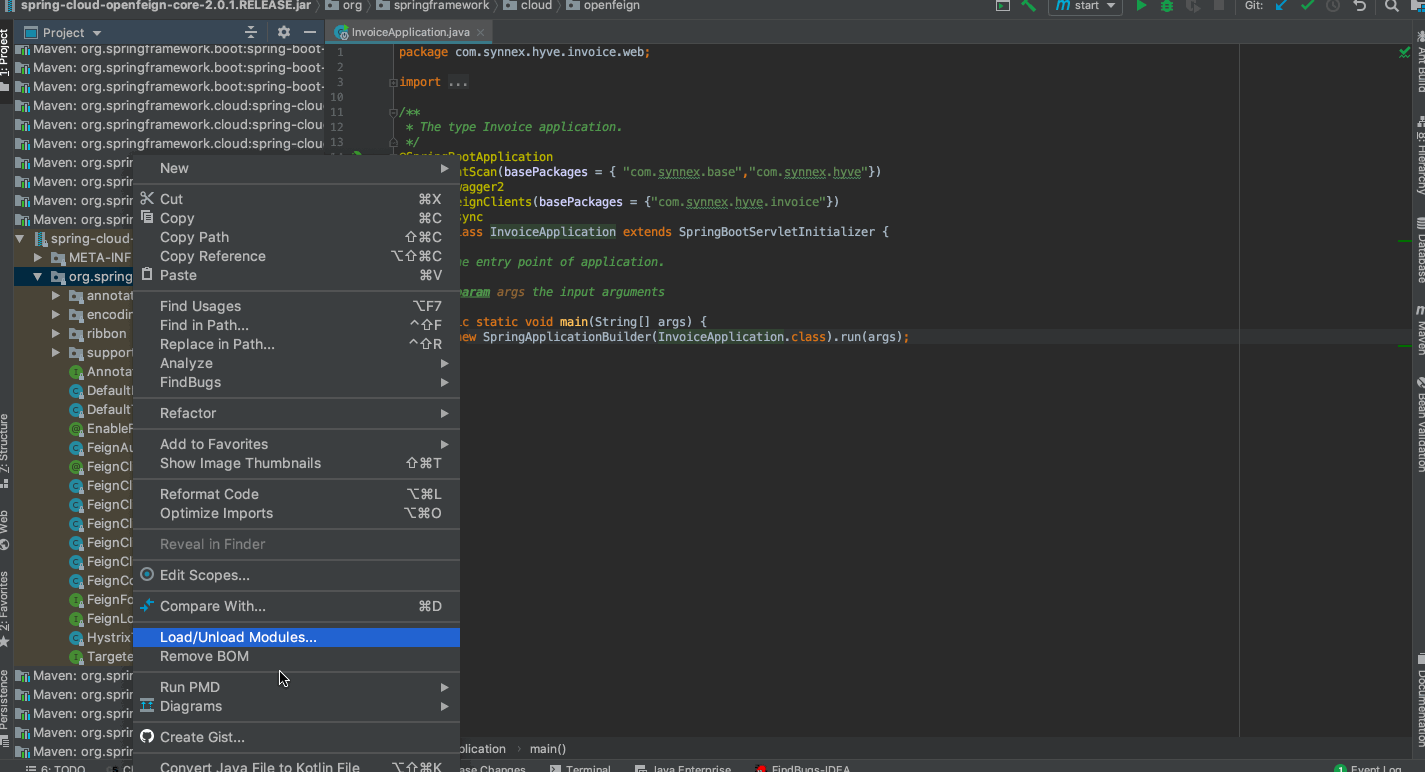Click the Create Gist GitHub icon
This screenshot has width=1425, height=772.
coord(147,737)
